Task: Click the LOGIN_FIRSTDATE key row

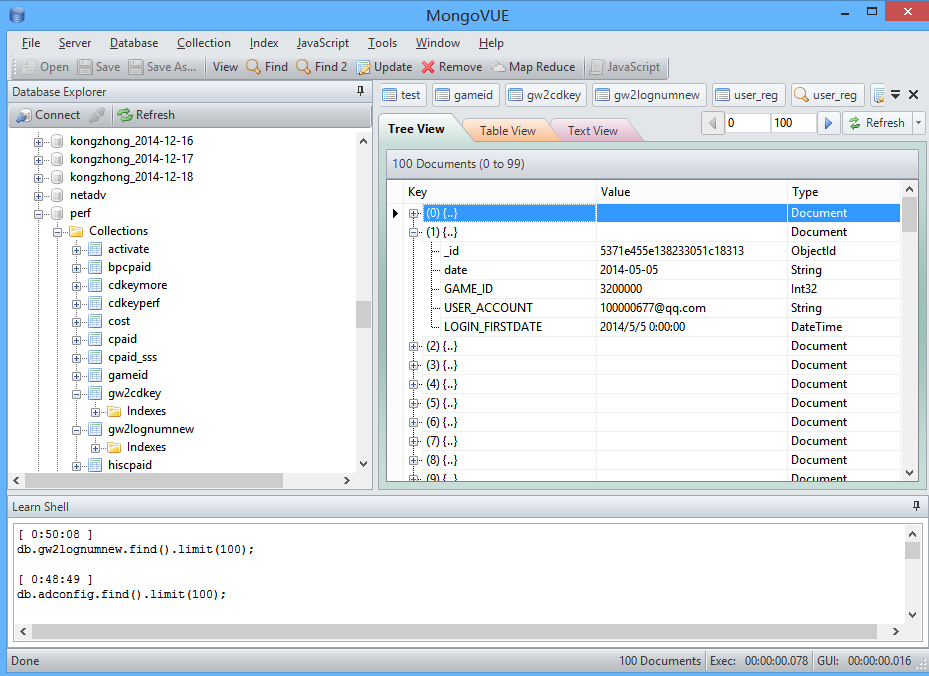Action: click(492, 327)
